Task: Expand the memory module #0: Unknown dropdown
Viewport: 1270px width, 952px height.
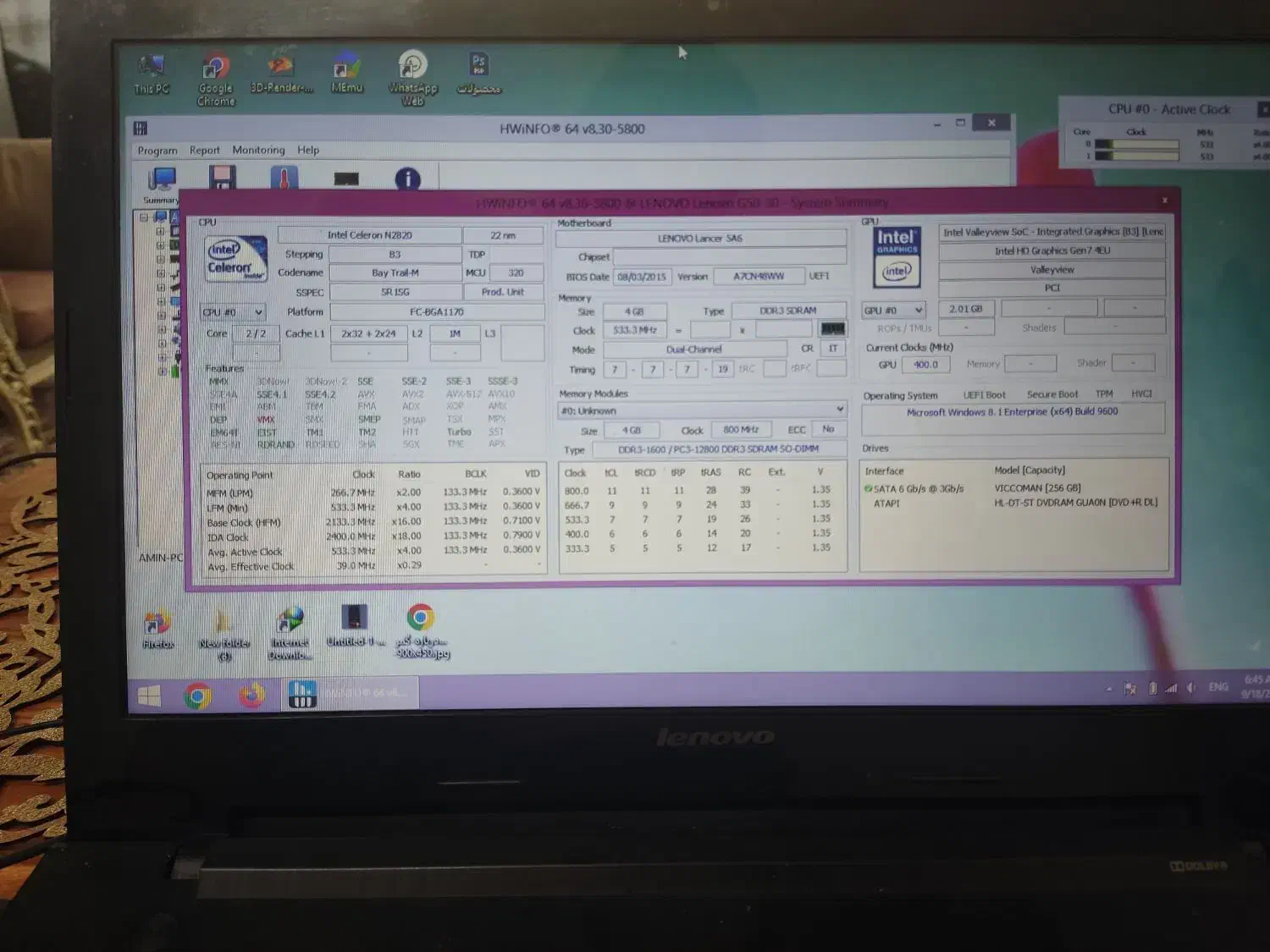Action: (x=702, y=410)
